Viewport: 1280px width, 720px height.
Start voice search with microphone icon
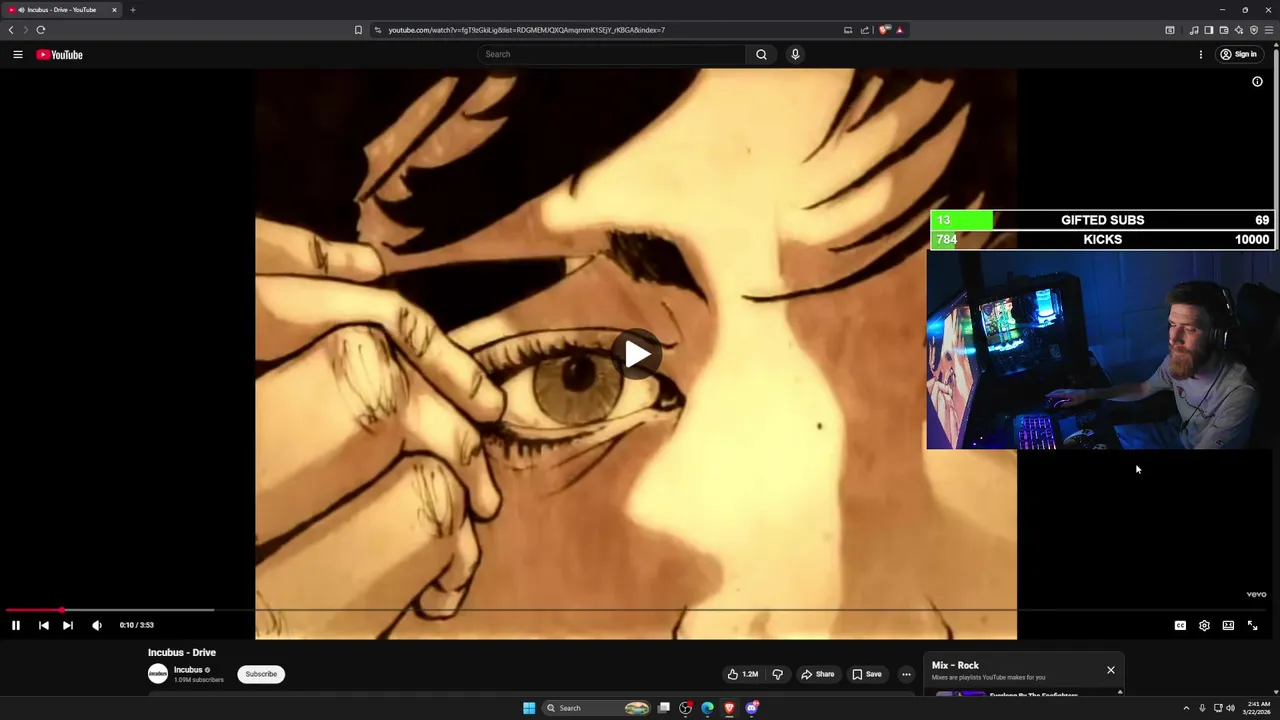click(795, 54)
